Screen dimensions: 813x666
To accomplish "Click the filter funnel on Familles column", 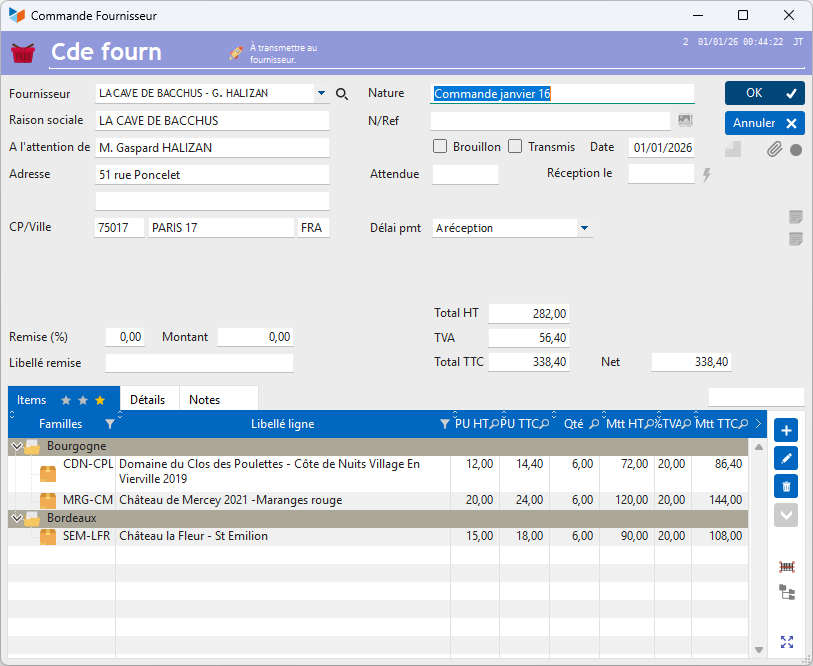I will pyautogui.click(x=110, y=424).
